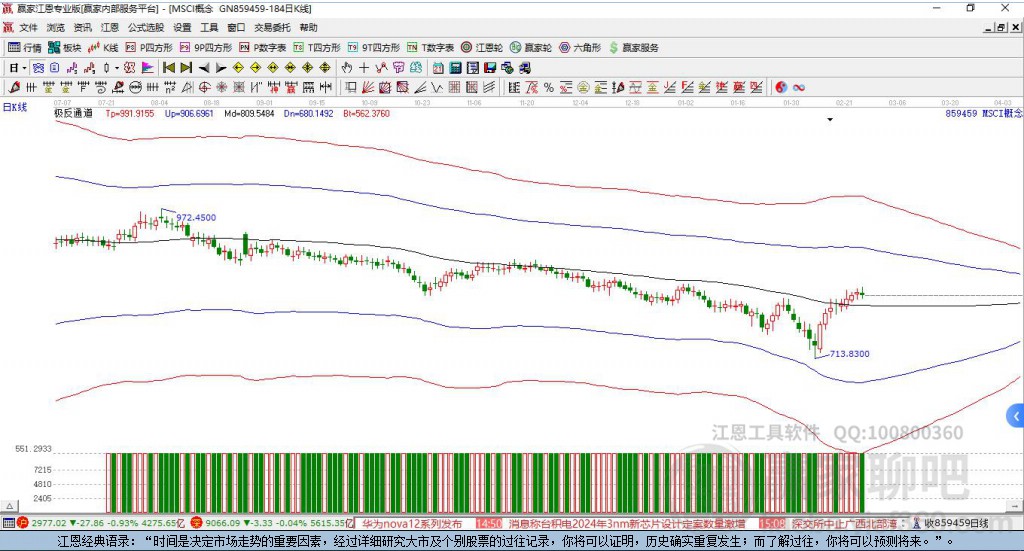Image resolution: width=1024 pixels, height=551 pixels.
Task: Click the blue side arrow button
Action: tap(1016, 416)
